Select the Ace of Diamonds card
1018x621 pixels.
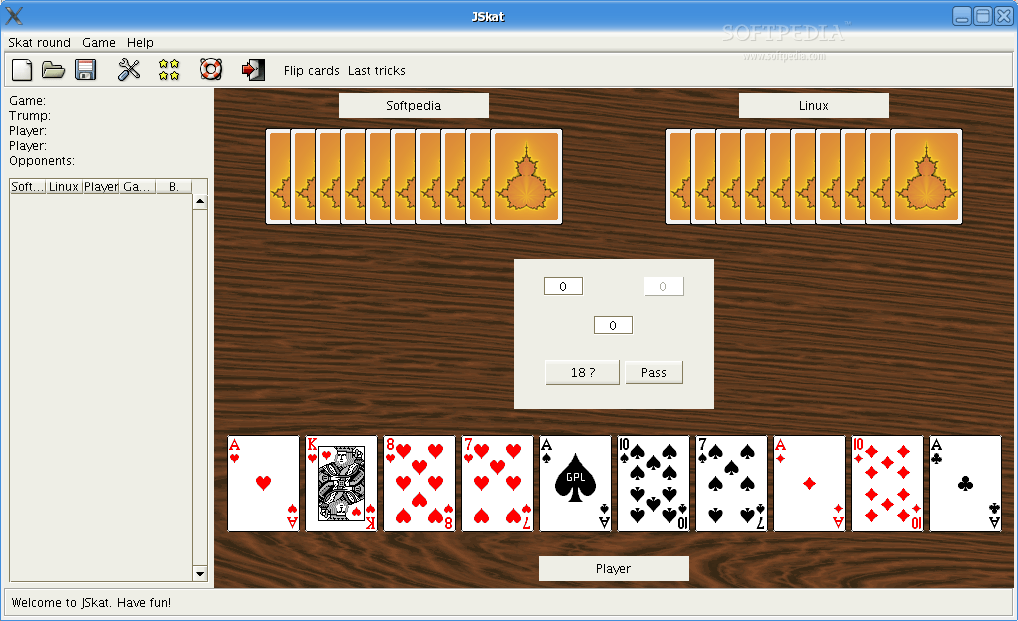(809, 483)
